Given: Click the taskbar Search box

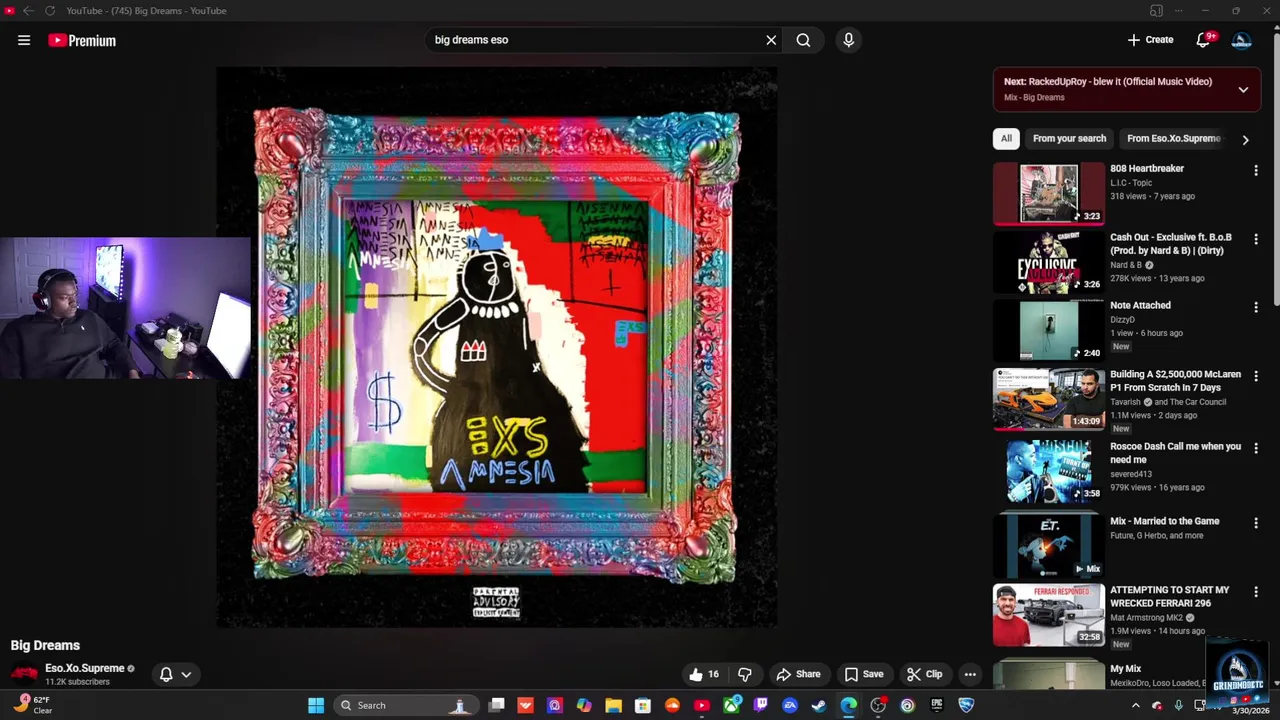Looking at the screenshot, I should [404, 706].
